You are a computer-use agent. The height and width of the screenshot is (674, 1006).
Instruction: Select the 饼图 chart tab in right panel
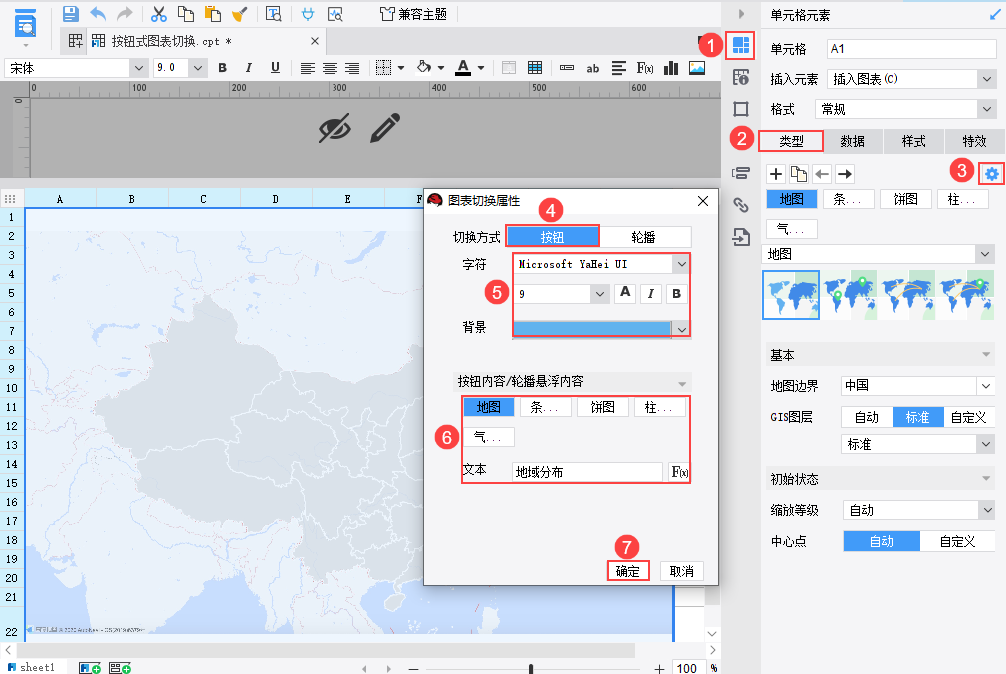(905, 199)
